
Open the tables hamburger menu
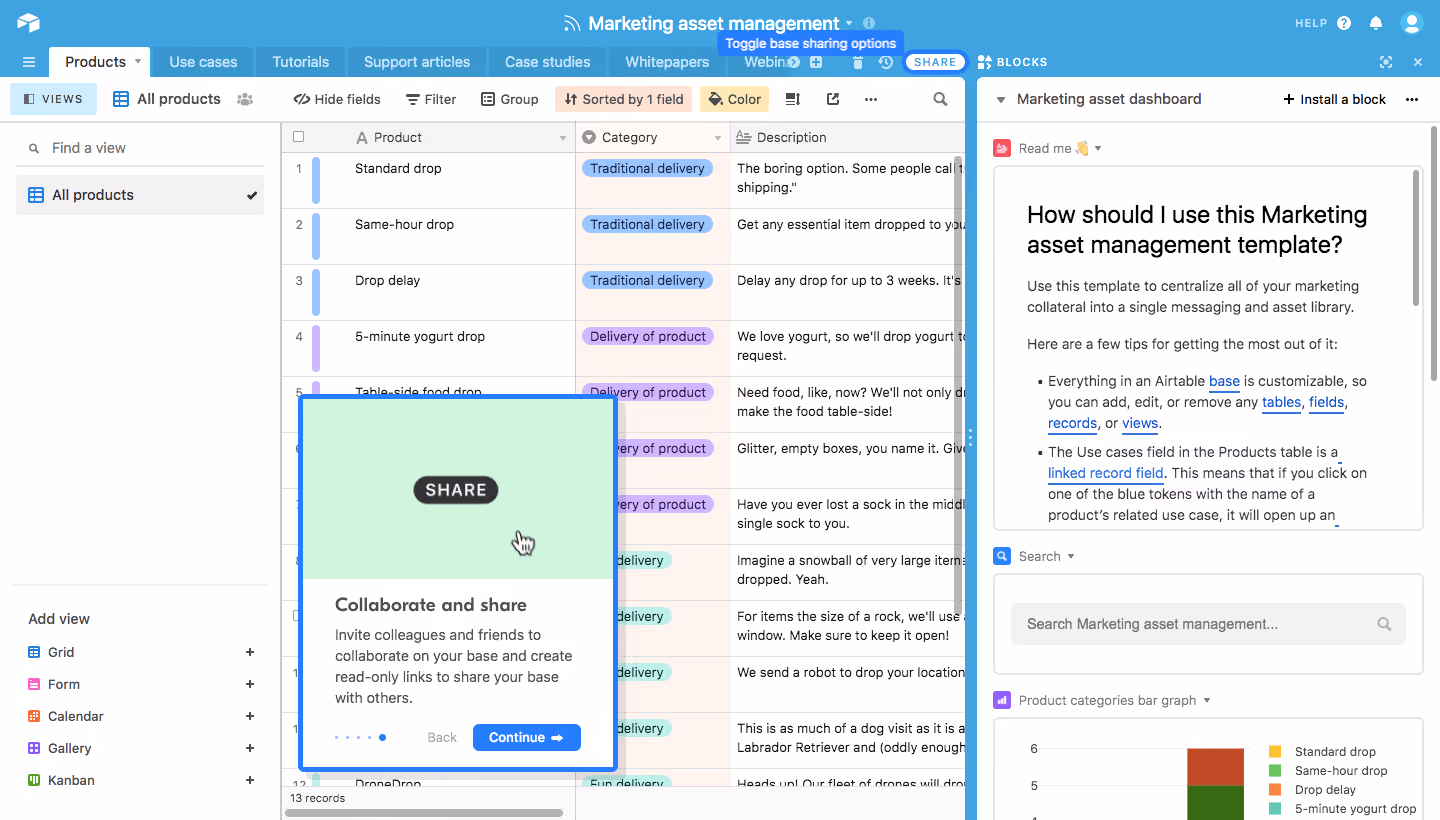pyautogui.click(x=29, y=62)
